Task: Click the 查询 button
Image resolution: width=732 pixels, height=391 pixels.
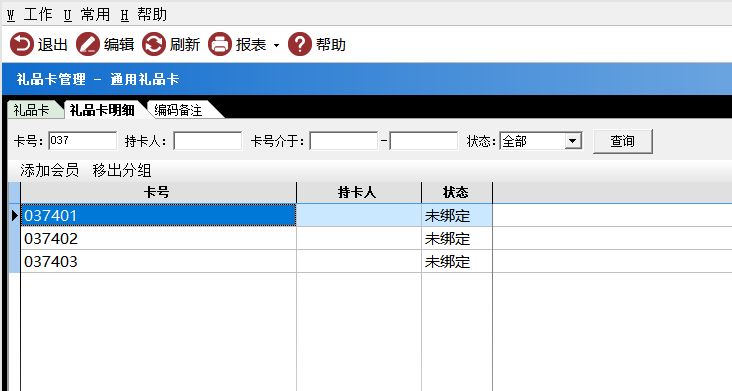Action: 623,141
